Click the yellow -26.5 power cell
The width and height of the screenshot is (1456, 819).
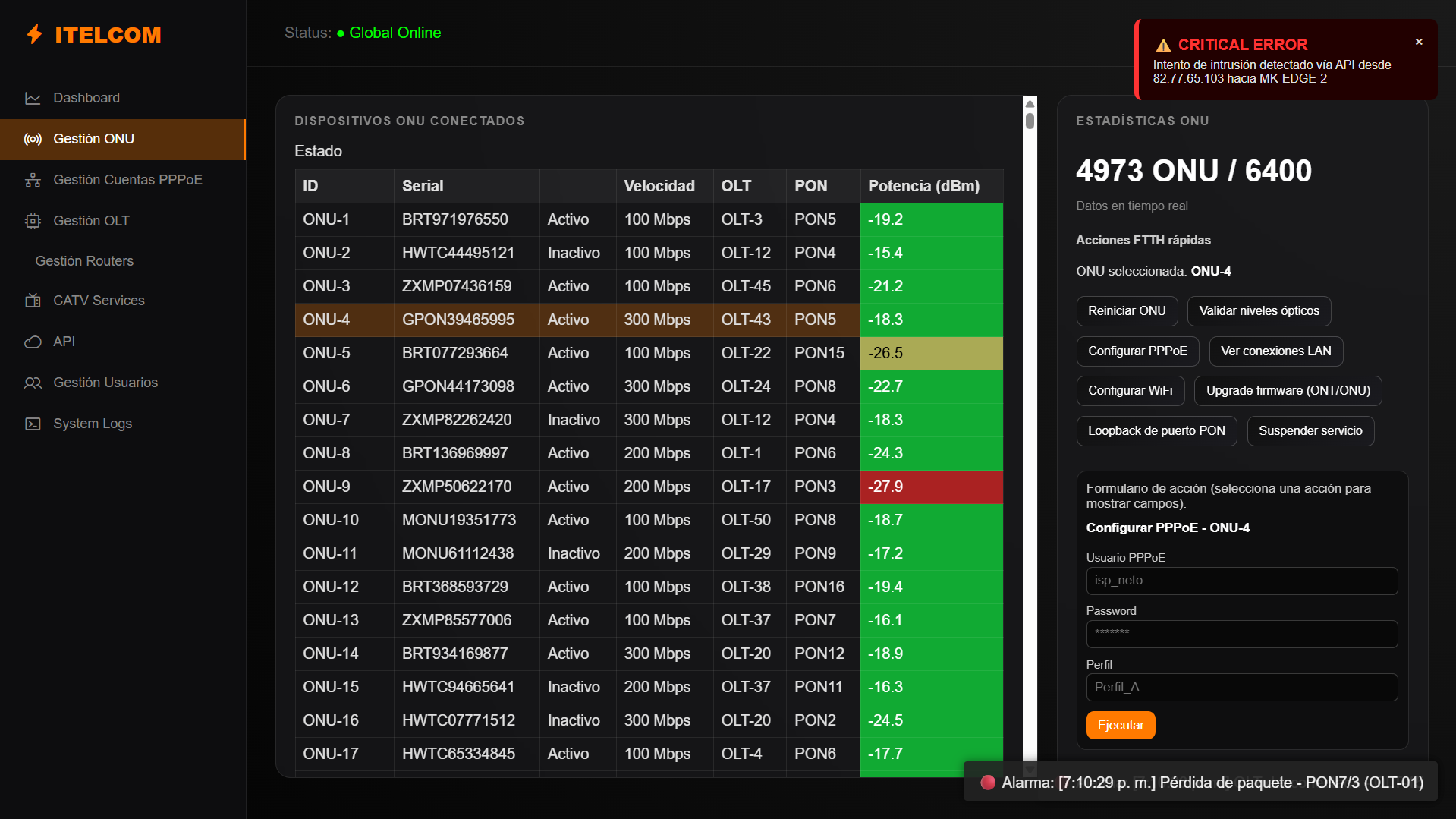pos(931,353)
